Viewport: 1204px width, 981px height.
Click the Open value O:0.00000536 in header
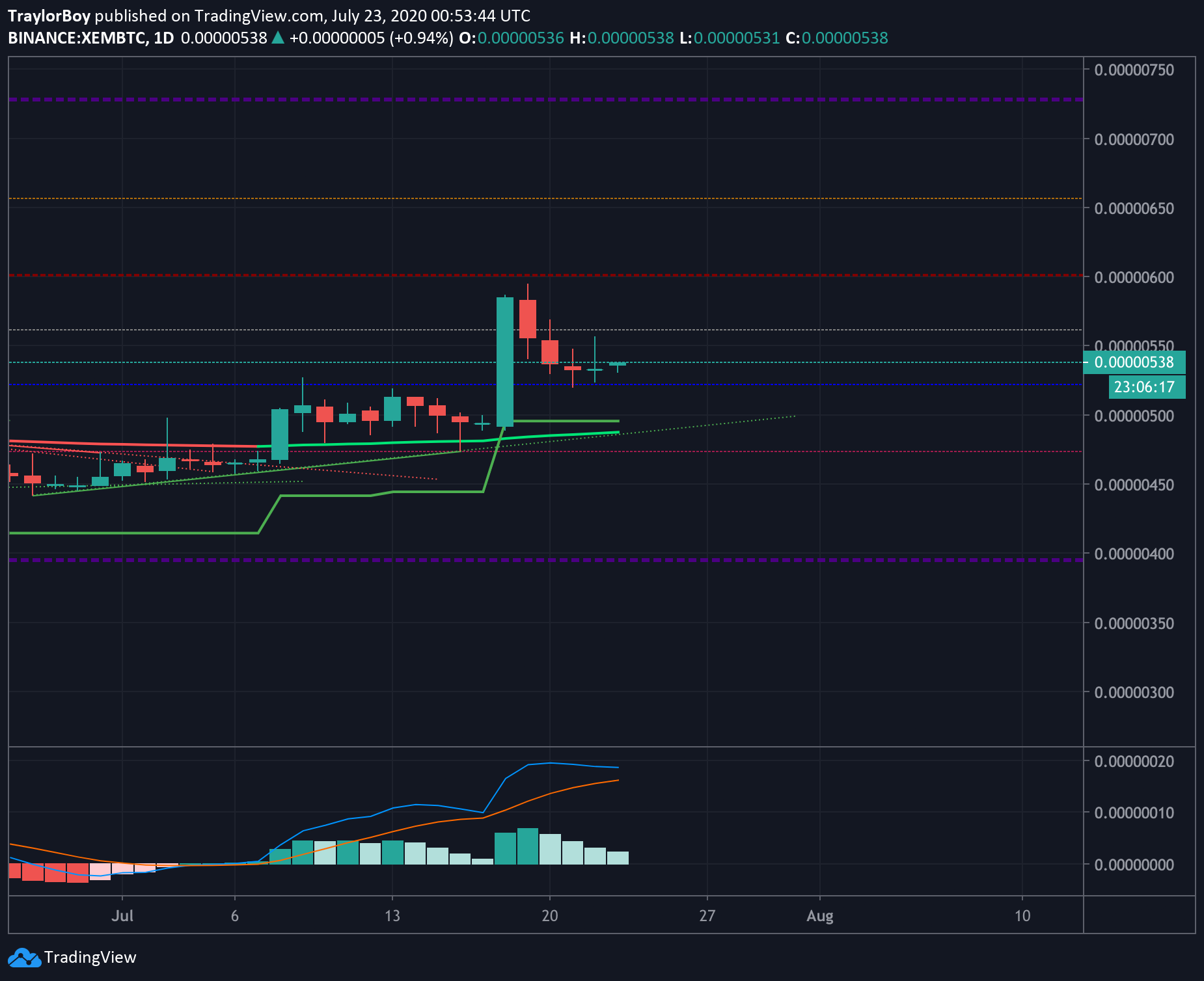coord(512,38)
